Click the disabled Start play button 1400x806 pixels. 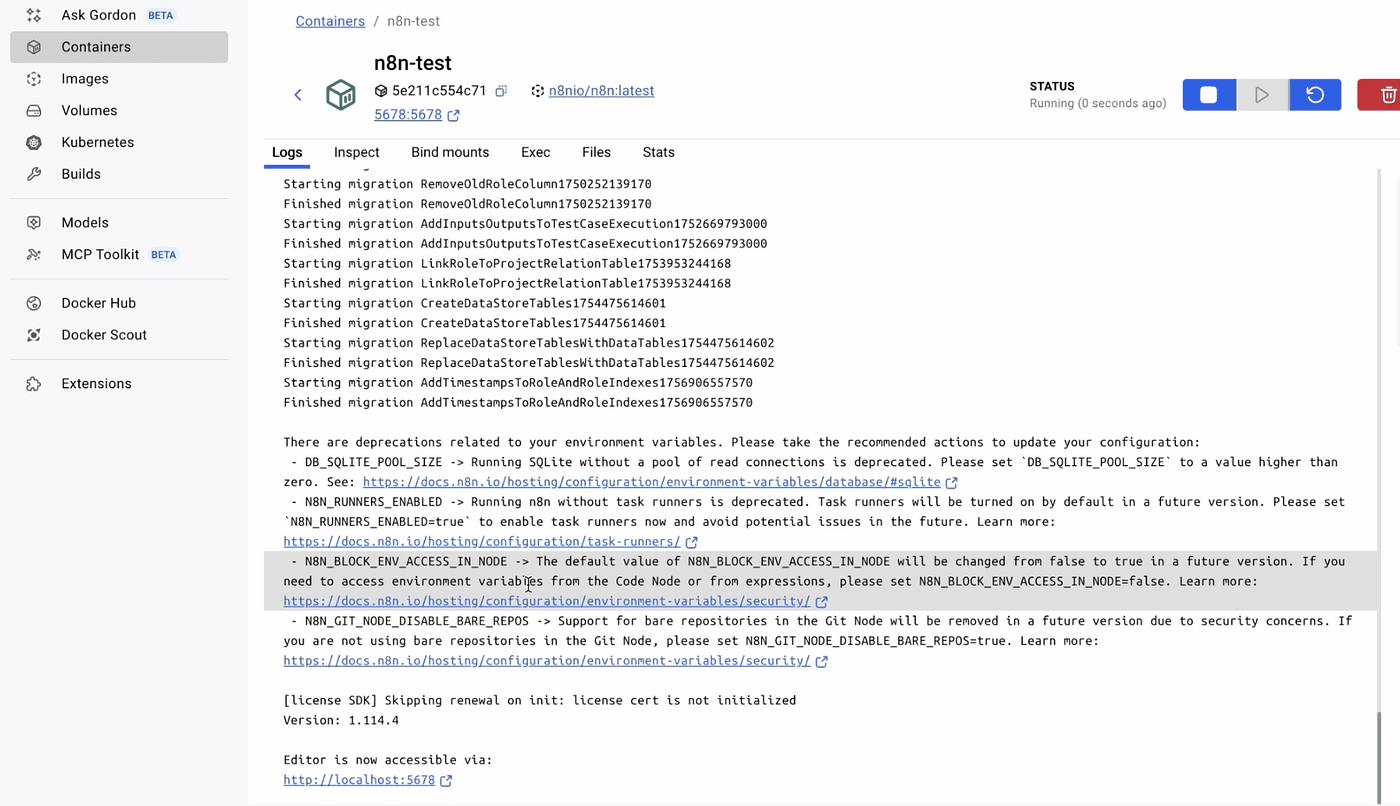[x=1262, y=95]
